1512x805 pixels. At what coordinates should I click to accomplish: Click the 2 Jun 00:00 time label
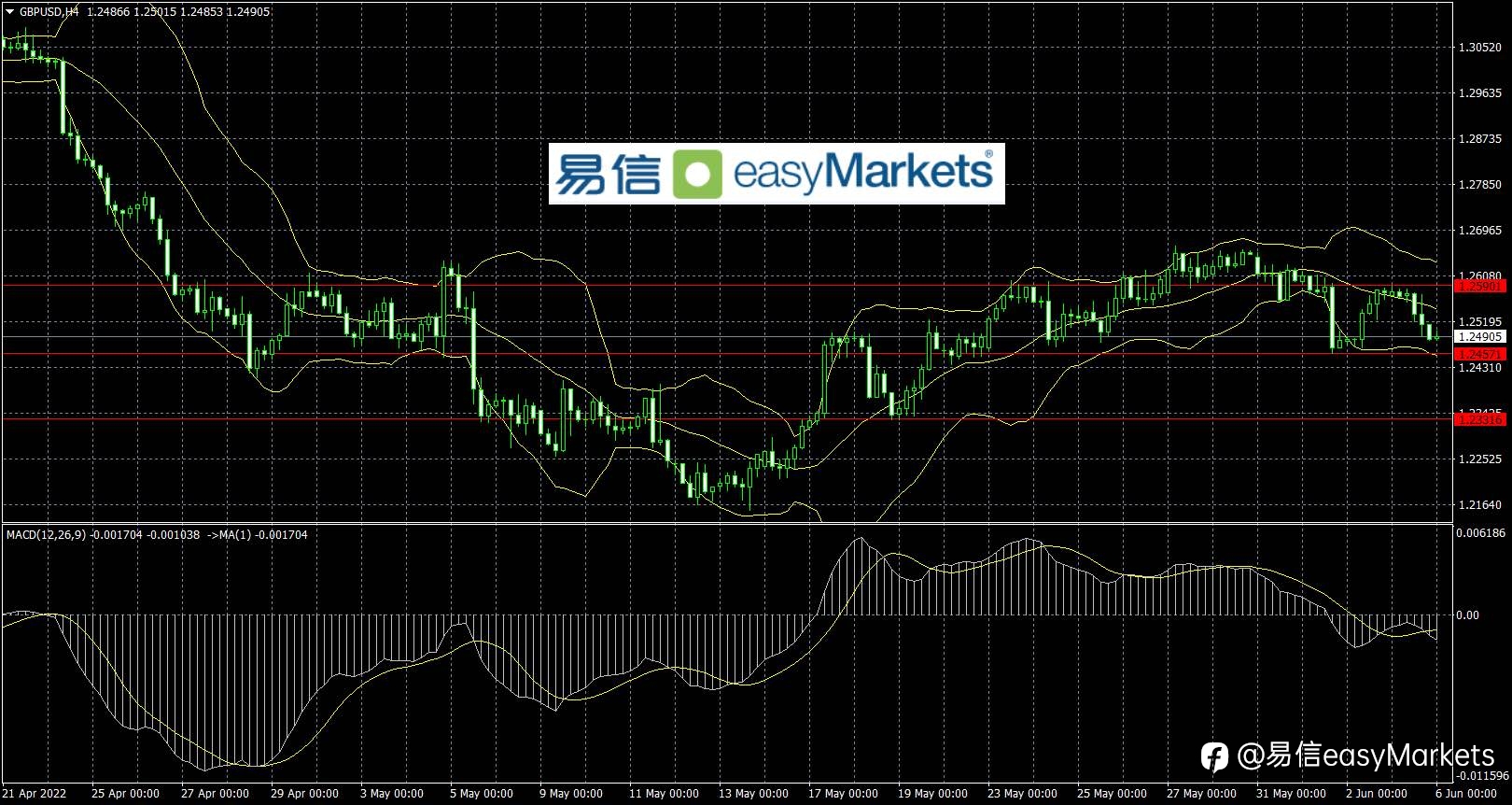pyautogui.click(x=1377, y=794)
